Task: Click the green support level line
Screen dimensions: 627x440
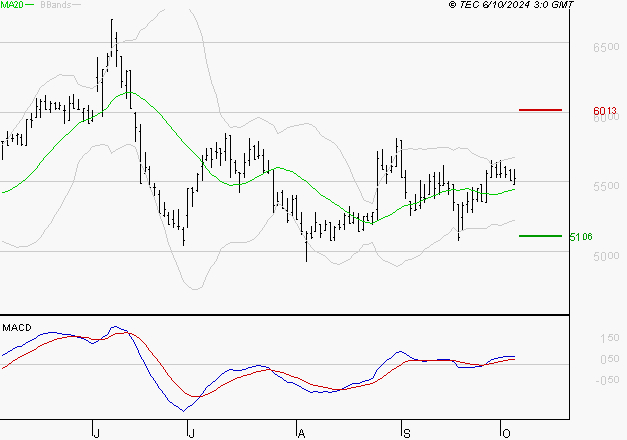Action: (x=540, y=236)
